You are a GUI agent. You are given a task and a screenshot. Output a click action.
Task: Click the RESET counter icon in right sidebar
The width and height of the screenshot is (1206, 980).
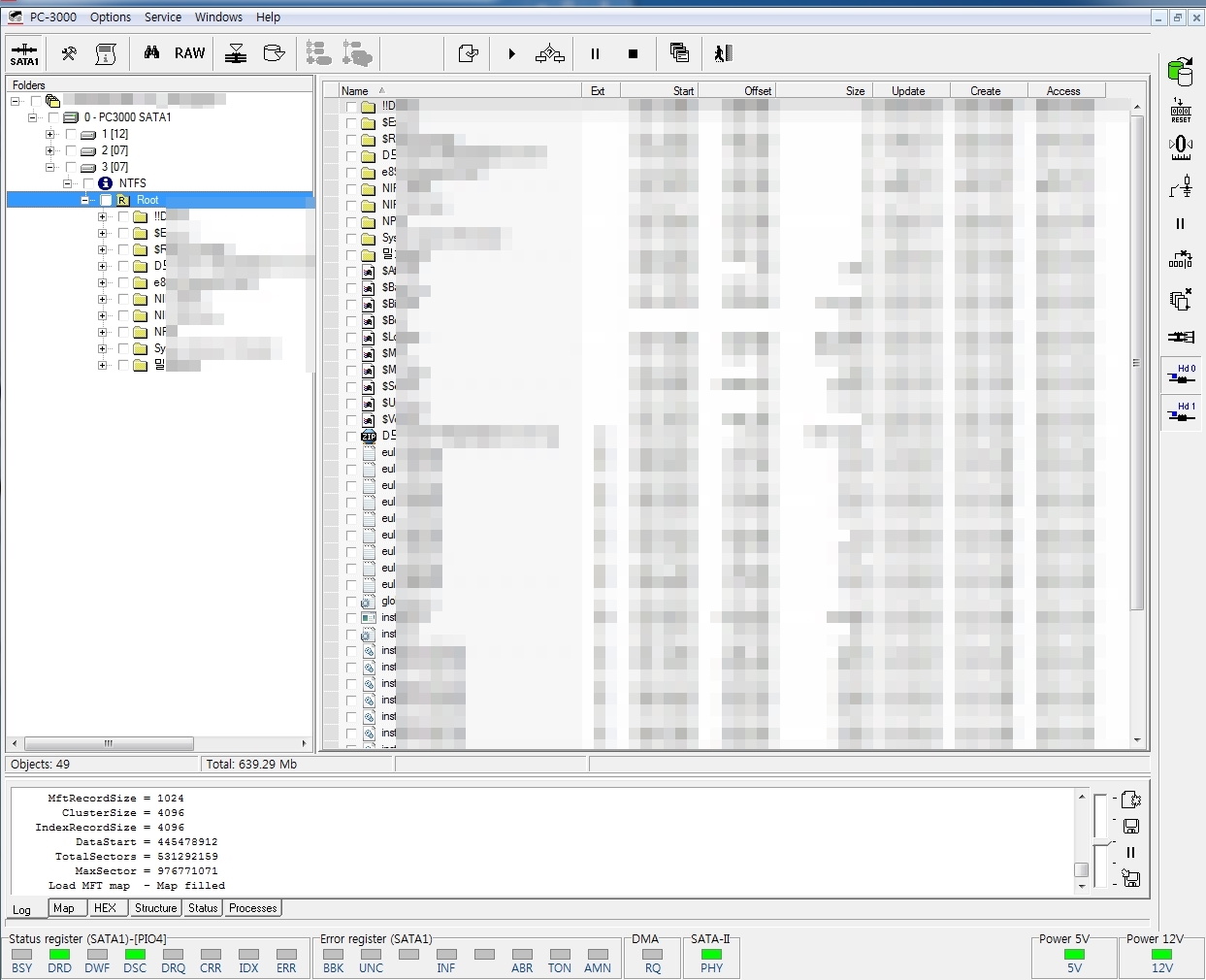1180,110
